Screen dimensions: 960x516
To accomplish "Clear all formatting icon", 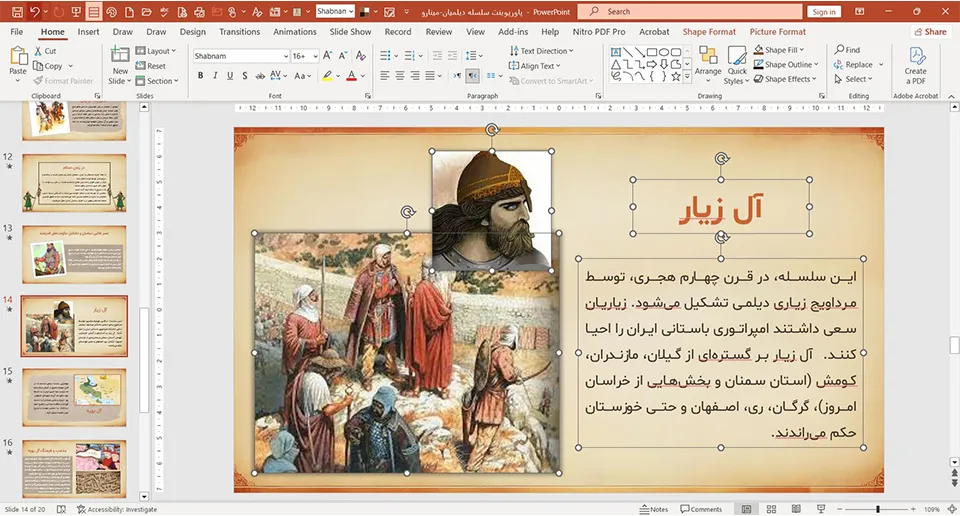I will tap(361, 56).
